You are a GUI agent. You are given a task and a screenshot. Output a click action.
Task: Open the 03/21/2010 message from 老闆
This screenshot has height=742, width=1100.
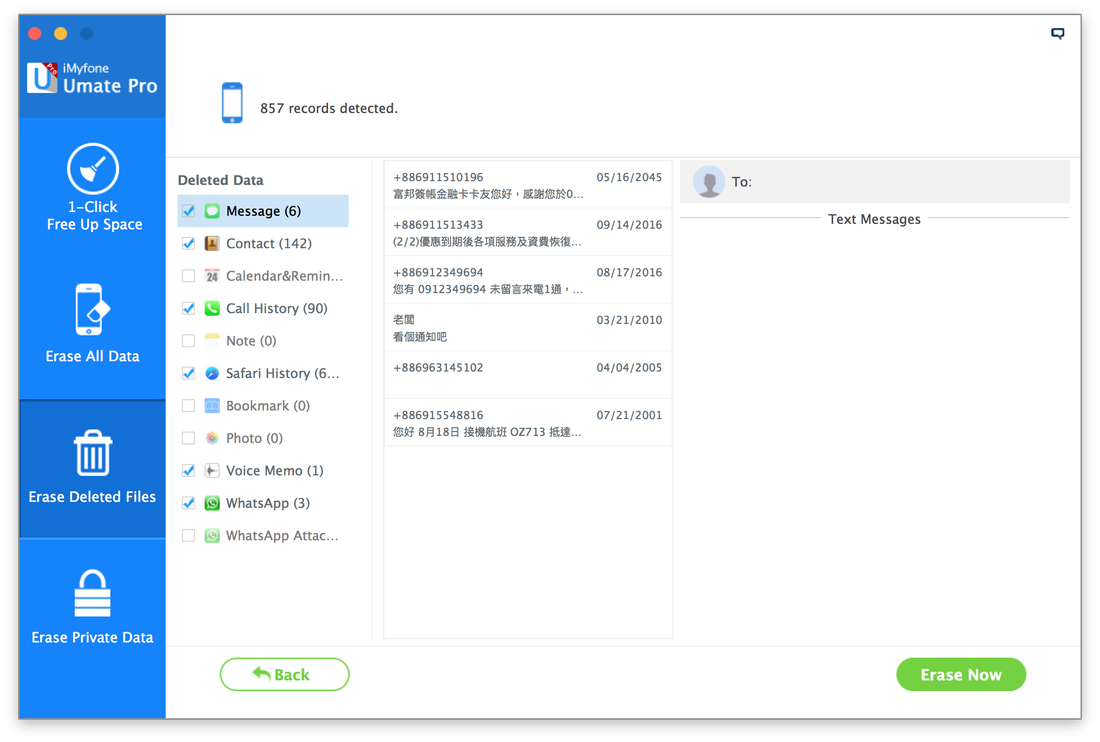pyautogui.click(x=528, y=328)
